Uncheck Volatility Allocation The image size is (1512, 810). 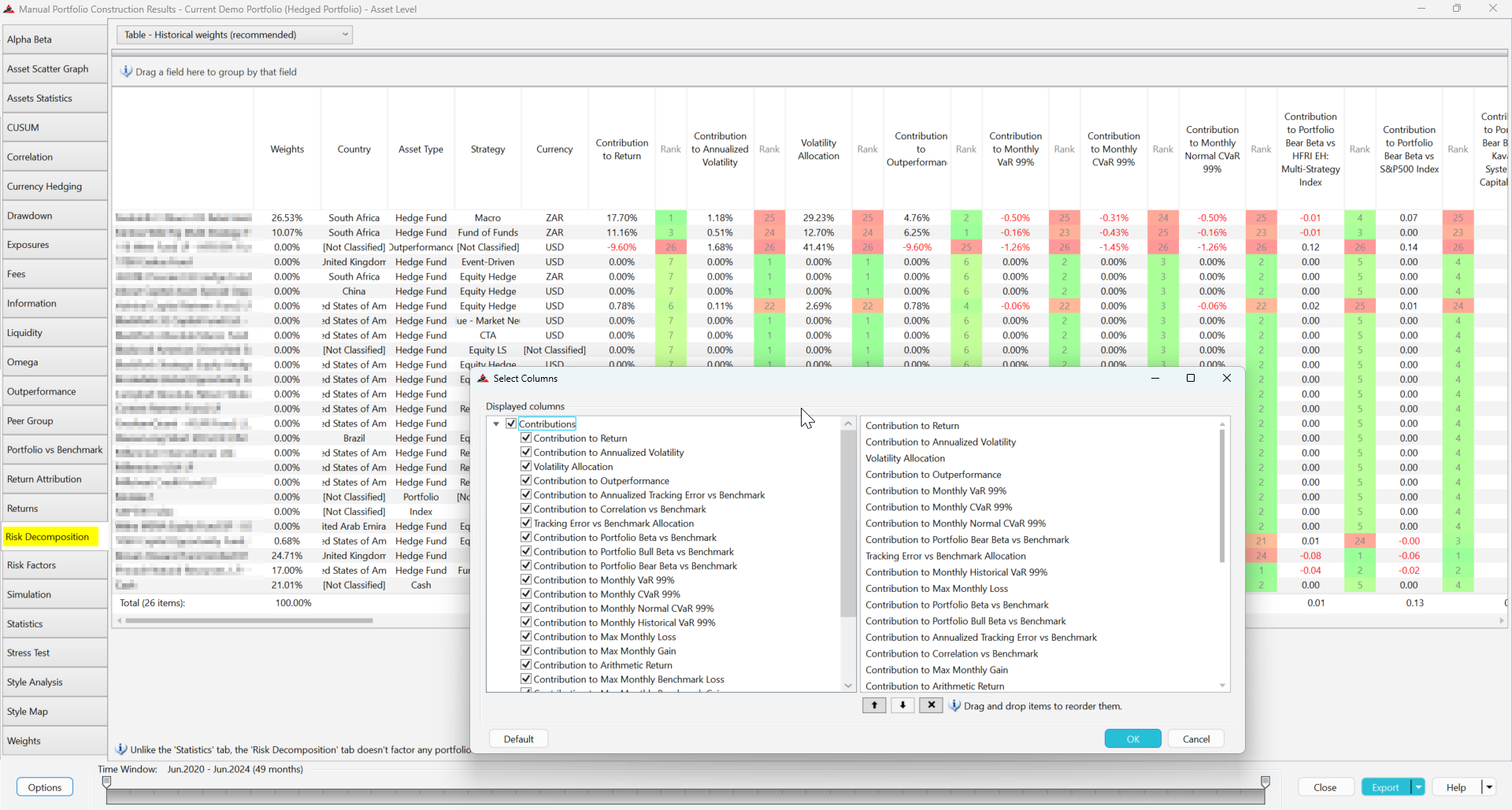pyautogui.click(x=525, y=466)
